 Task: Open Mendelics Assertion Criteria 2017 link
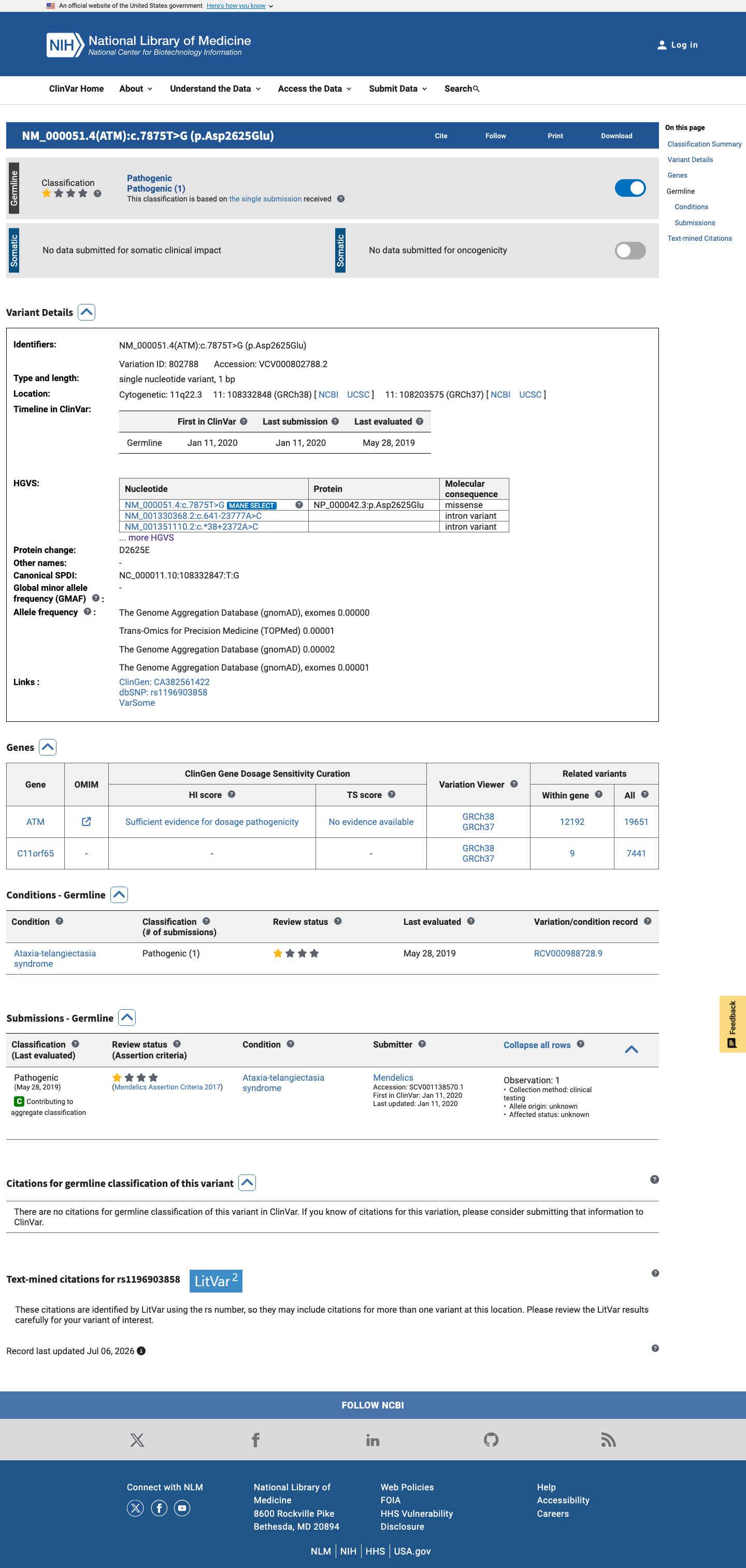click(x=167, y=1087)
